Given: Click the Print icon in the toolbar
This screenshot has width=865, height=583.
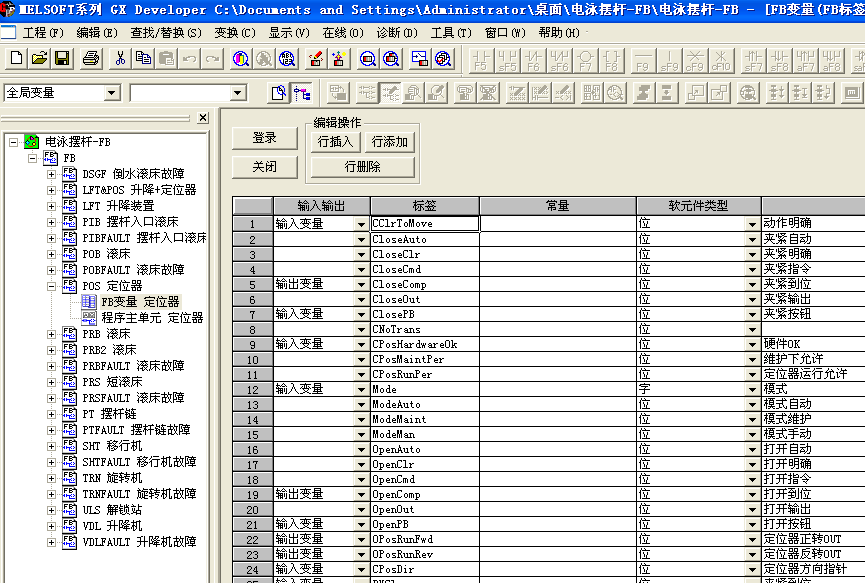Looking at the screenshot, I should click(x=91, y=59).
